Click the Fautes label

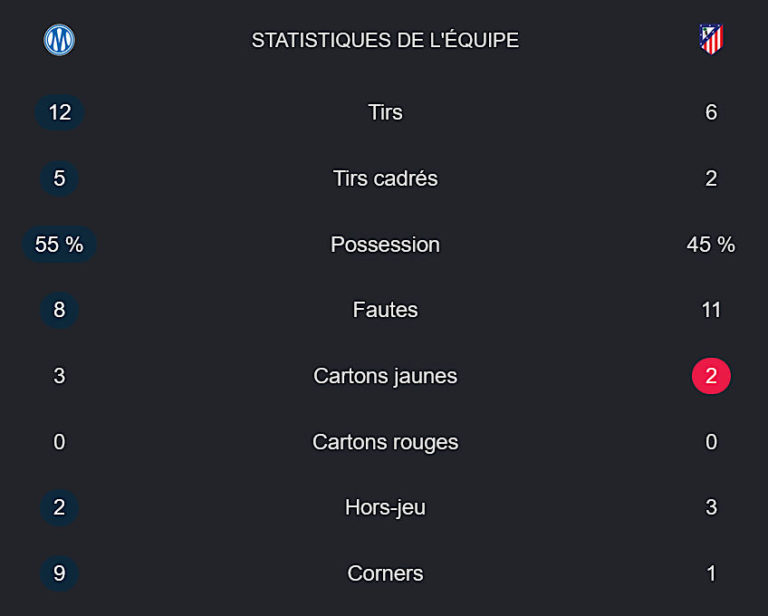(x=385, y=309)
